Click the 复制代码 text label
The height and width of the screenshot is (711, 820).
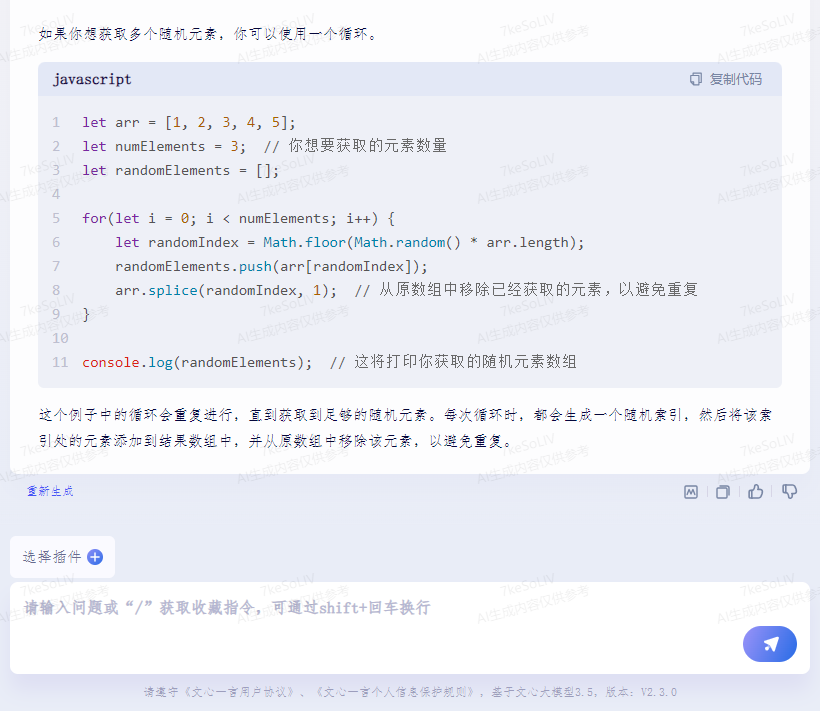coord(735,79)
